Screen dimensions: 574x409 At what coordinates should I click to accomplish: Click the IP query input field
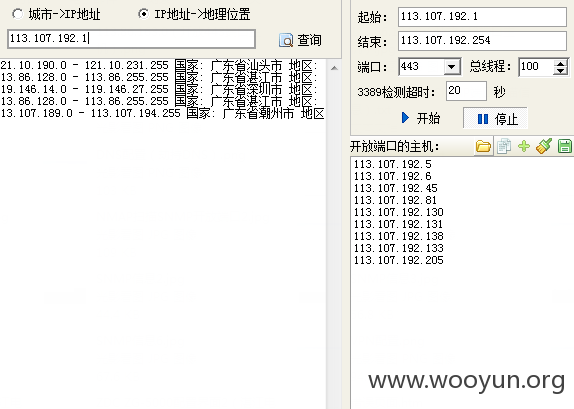131,39
